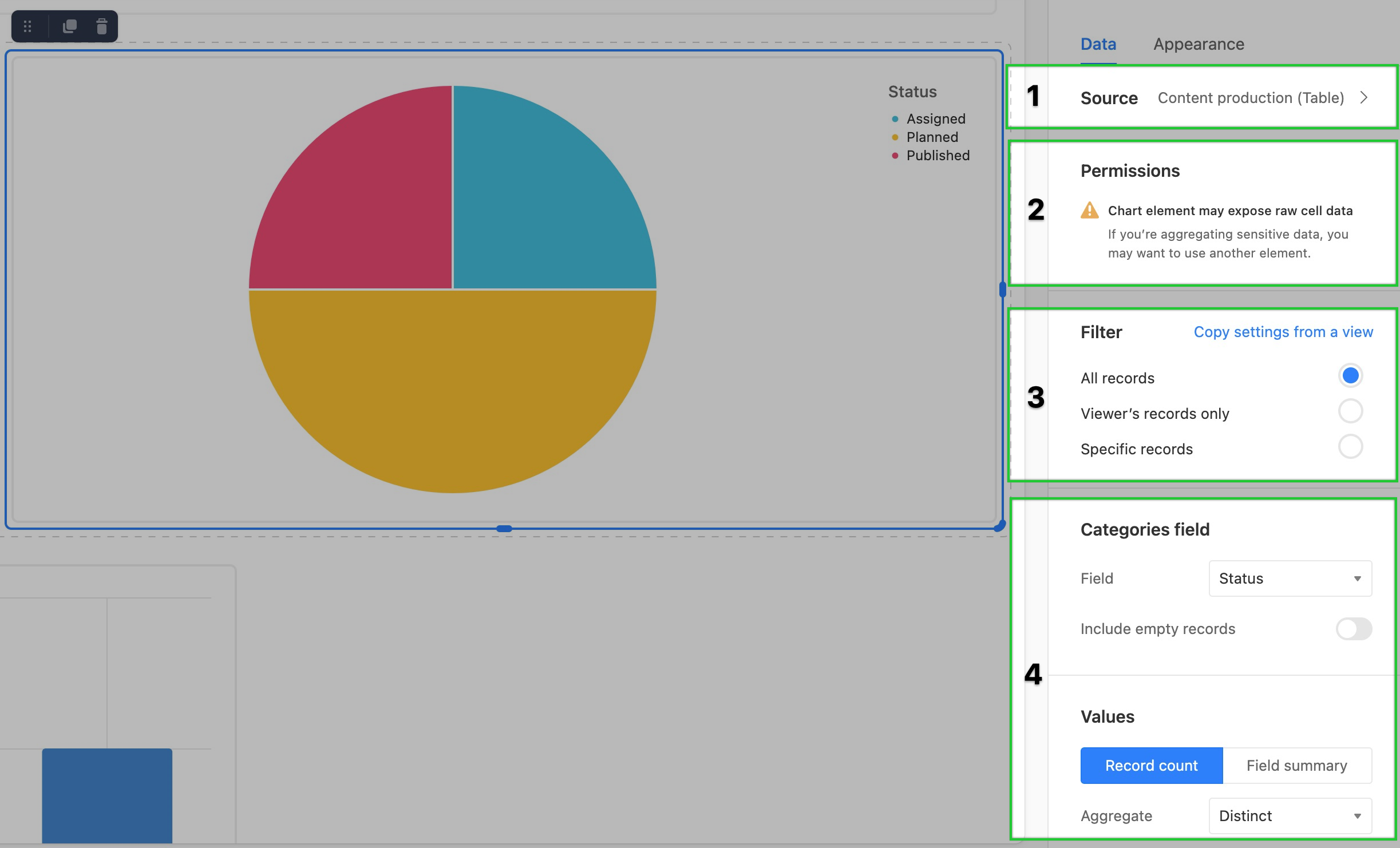Open the Field dropdown showing Status

(1290, 578)
